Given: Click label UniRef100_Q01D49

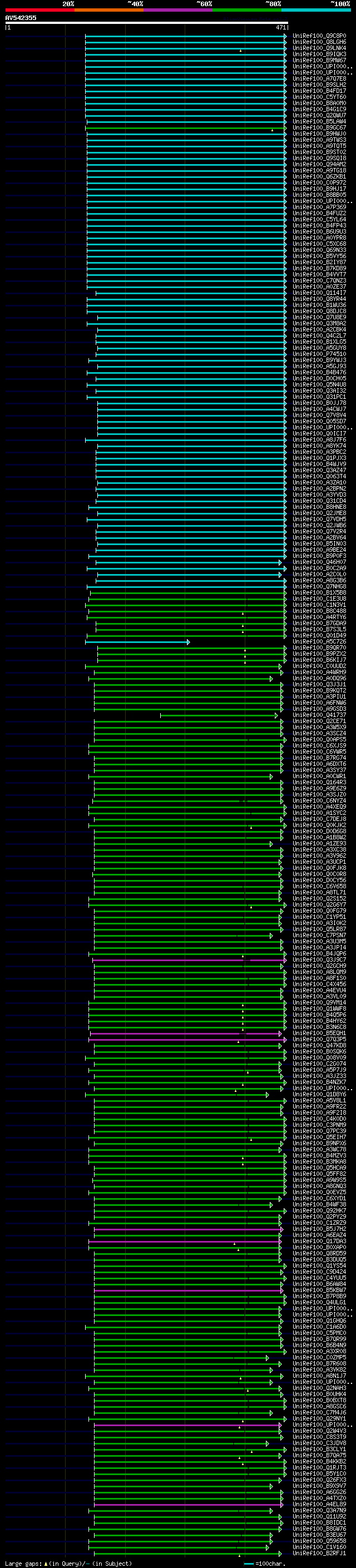Looking at the screenshot, I should coord(319,635).
